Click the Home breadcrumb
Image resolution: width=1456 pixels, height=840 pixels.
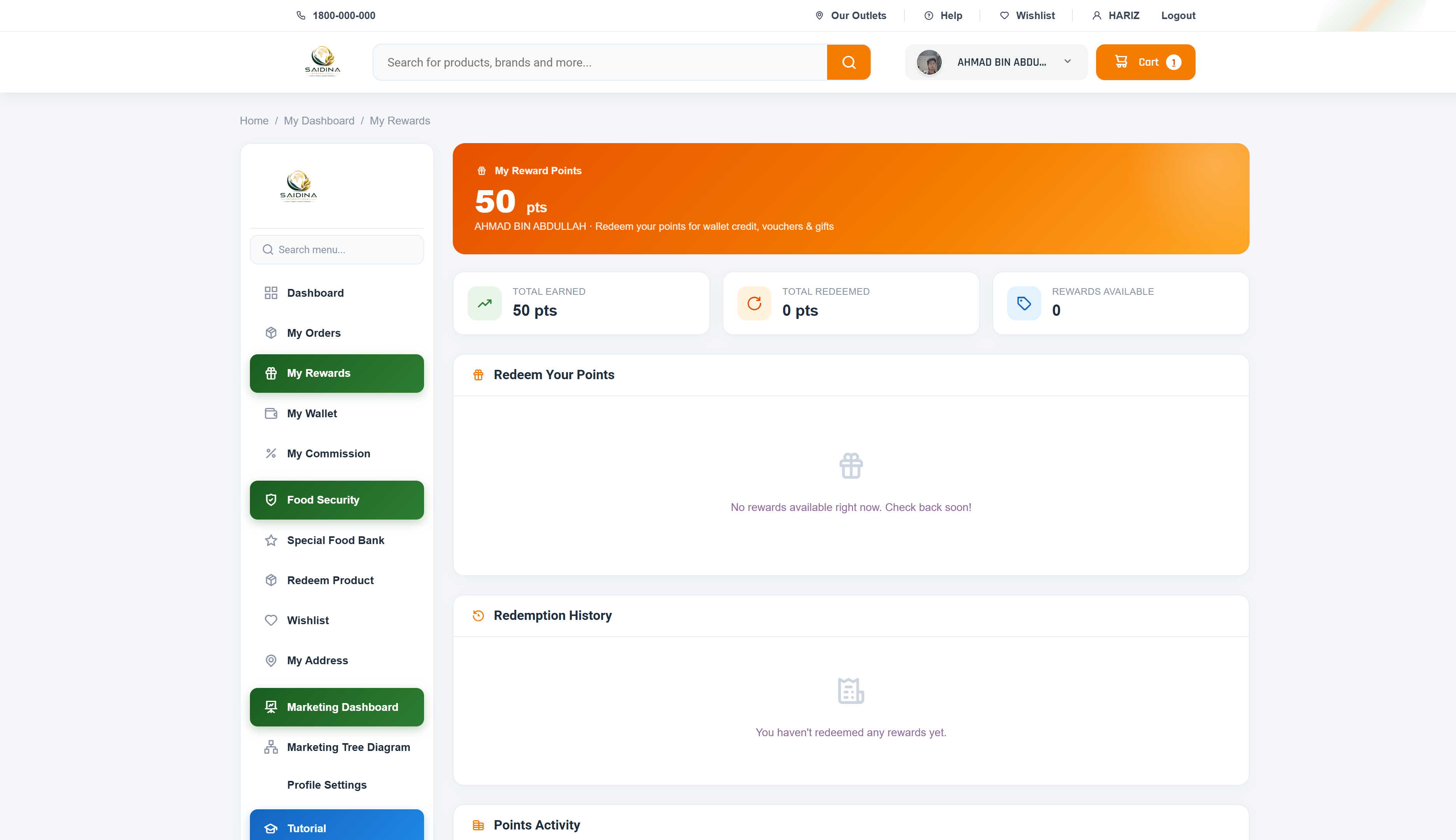[x=254, y=121]
